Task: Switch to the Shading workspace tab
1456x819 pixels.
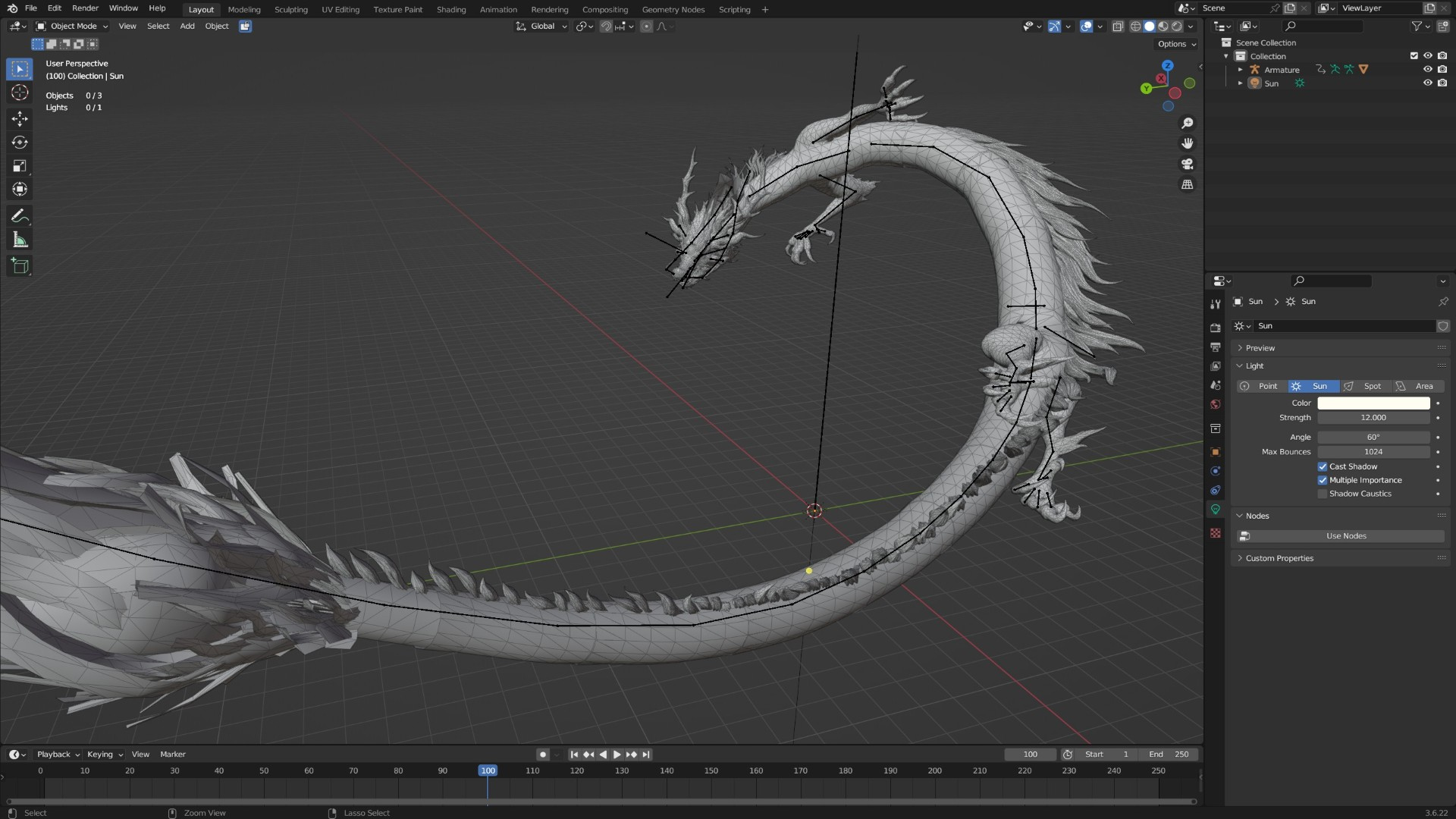Action: click(x=451, y=10)
